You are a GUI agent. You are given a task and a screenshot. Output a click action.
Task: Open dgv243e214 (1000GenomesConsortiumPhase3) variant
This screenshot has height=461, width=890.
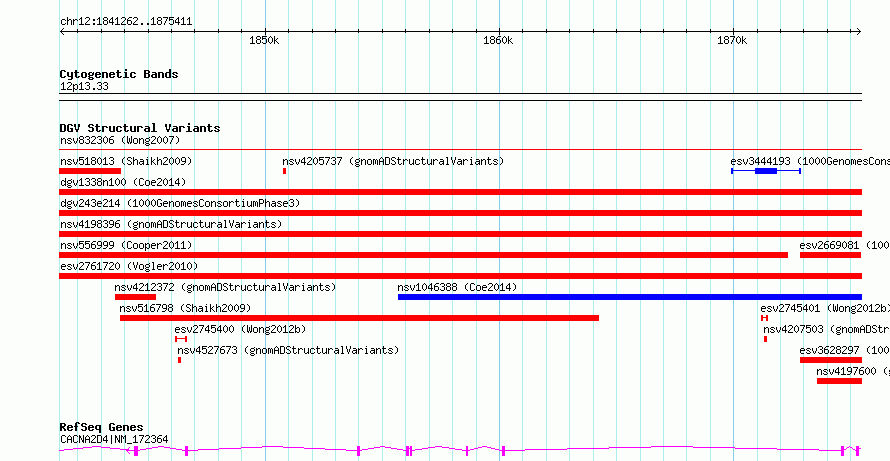point(180,203)
